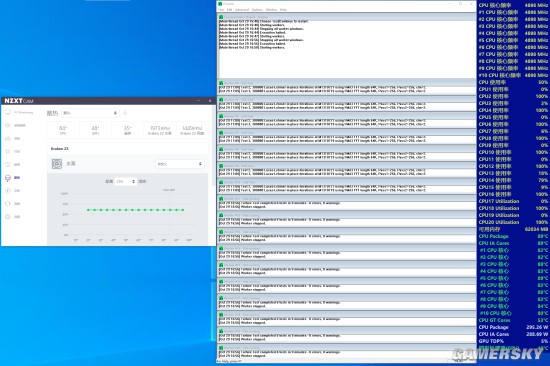Screen dimensions: 550x366
Task: Open the Window menu in Prime95
Action: (271, 9)
